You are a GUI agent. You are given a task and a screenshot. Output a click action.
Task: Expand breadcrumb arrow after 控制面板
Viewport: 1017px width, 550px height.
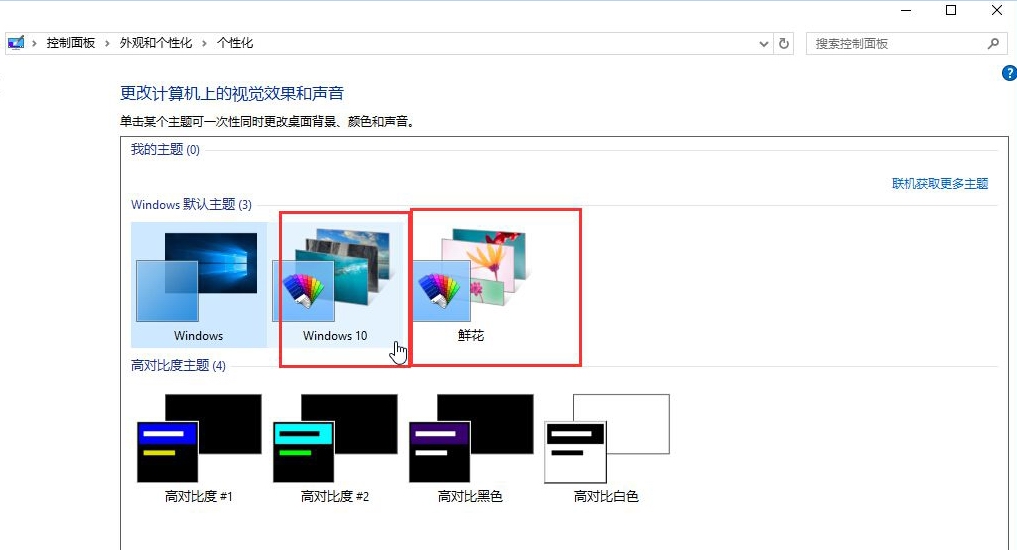click(x=107, y=43)
